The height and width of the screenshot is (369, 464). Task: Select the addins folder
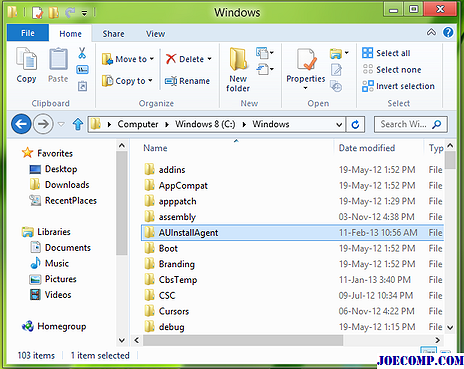tap(292, 170)
